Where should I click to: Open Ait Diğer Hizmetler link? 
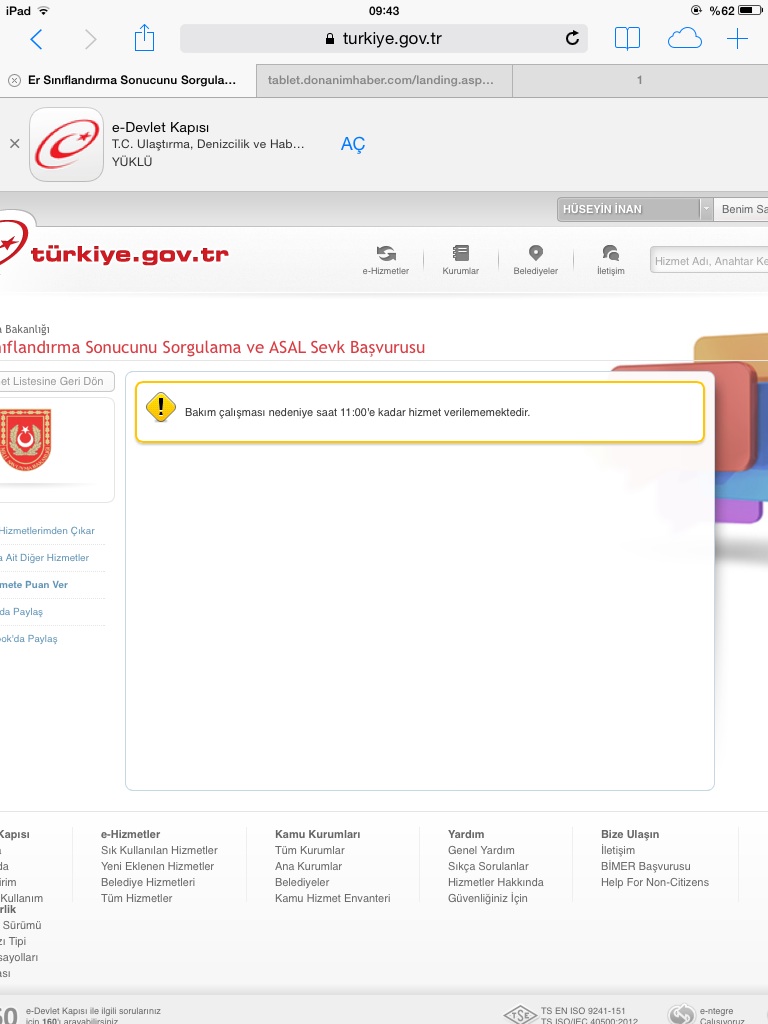coord(44,558)
